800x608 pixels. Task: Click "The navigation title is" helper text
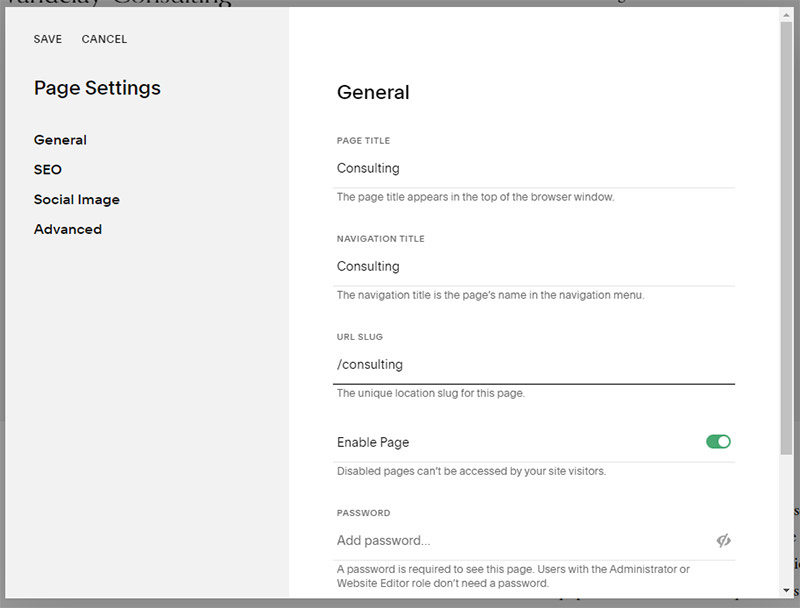tap(490, 295)
